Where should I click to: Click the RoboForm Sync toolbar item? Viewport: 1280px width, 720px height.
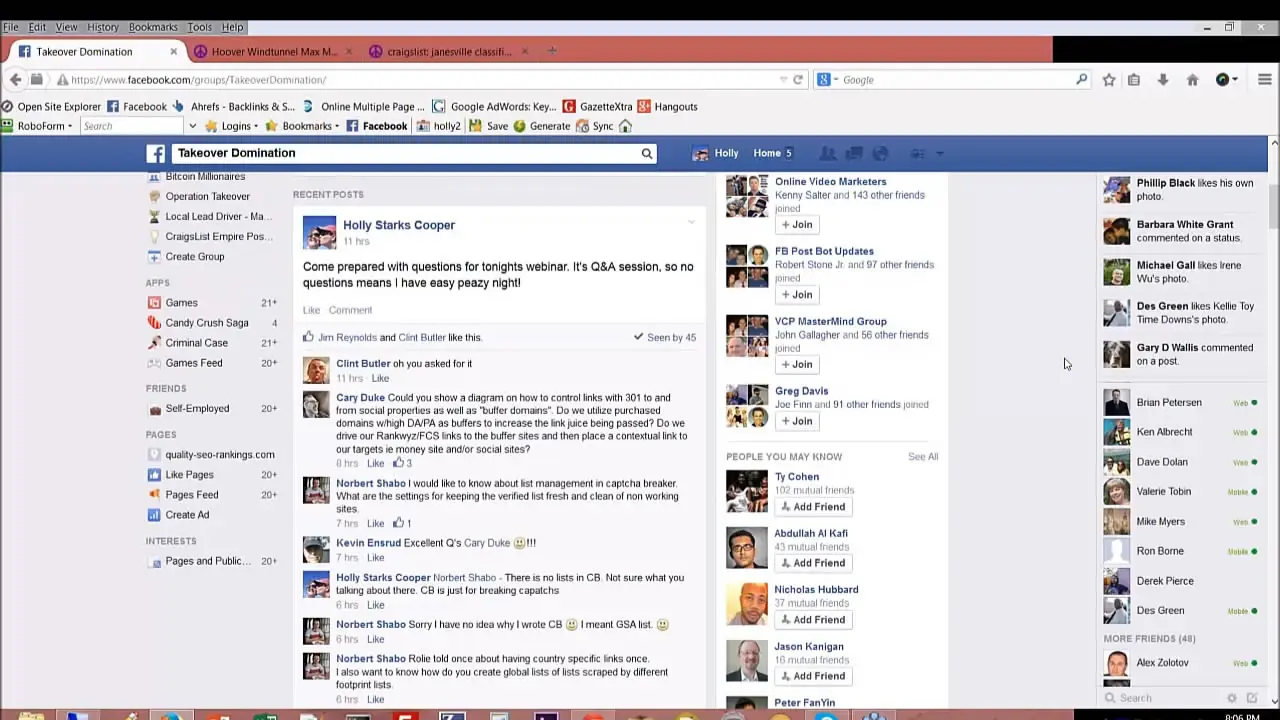point(595,126)
